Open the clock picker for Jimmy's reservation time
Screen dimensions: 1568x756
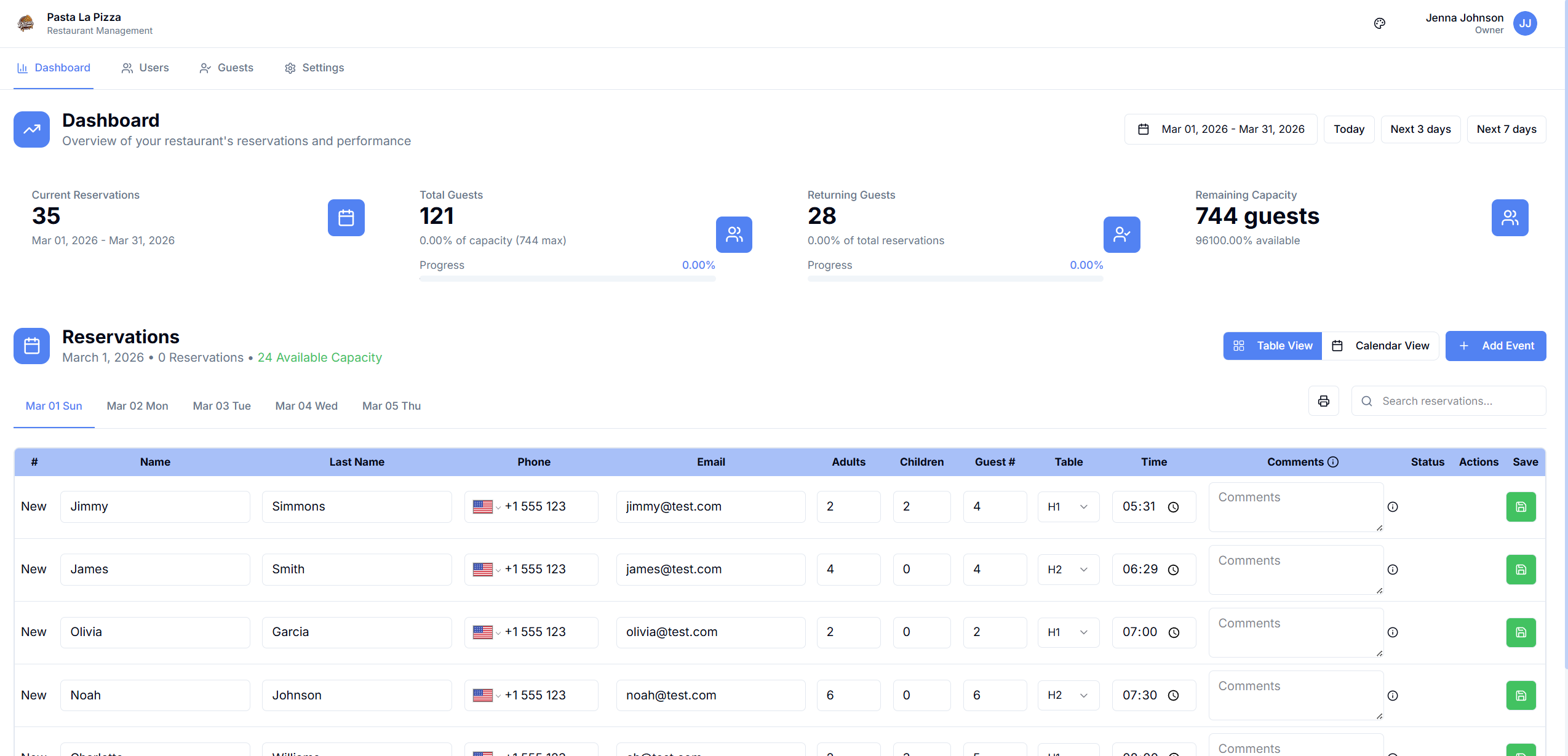[x=1174, y=507]
